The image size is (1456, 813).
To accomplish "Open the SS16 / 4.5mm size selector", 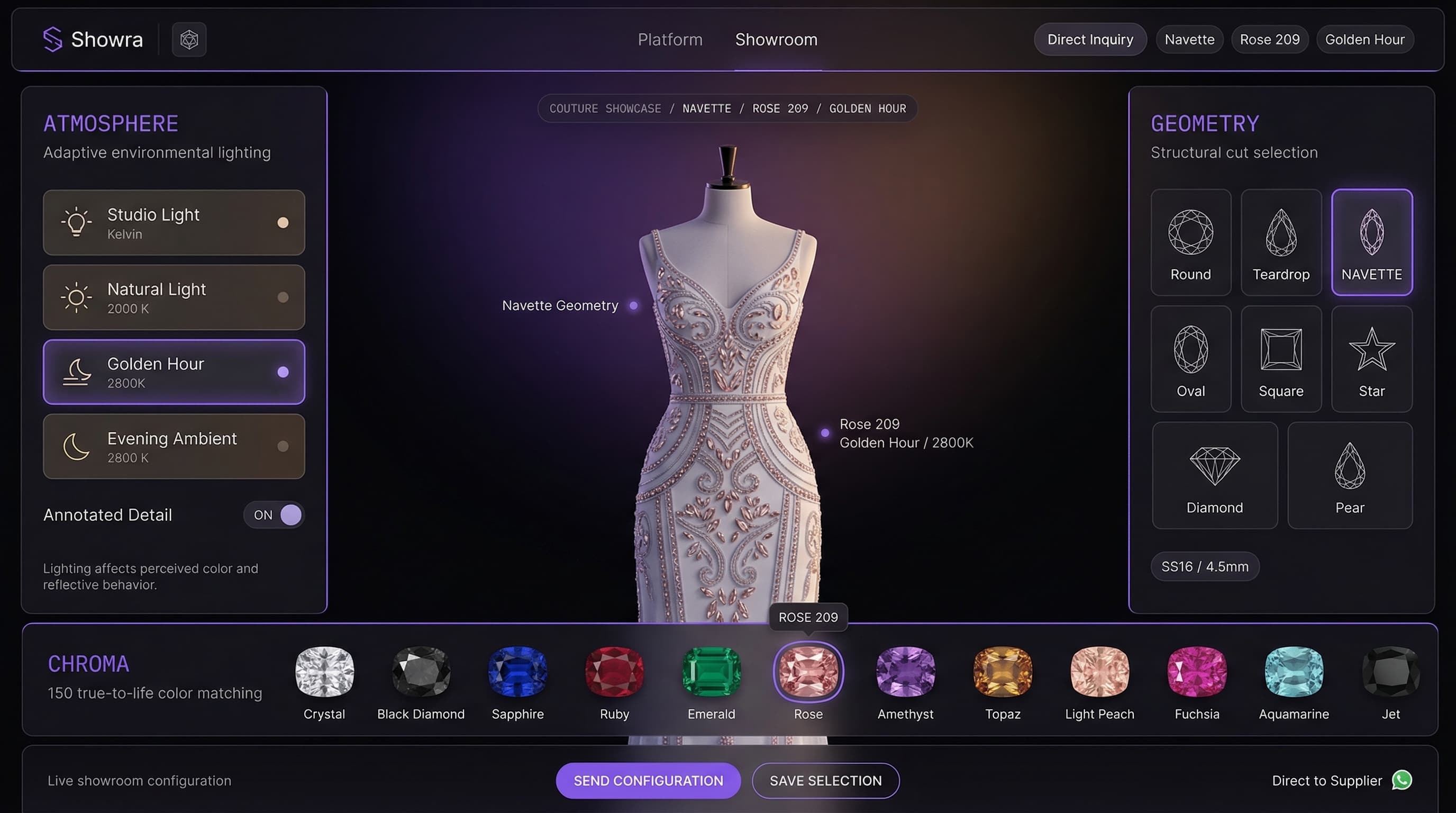I will click(1206, 566).
